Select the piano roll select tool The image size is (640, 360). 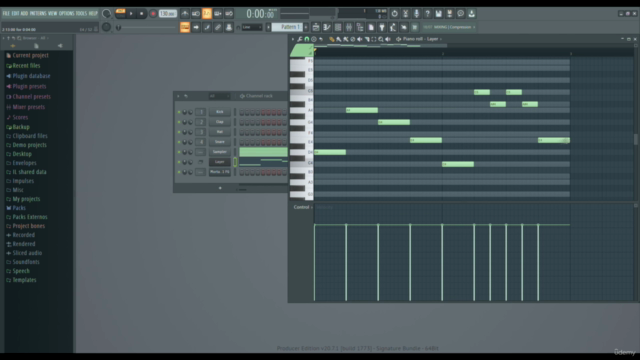click(373, 39)
